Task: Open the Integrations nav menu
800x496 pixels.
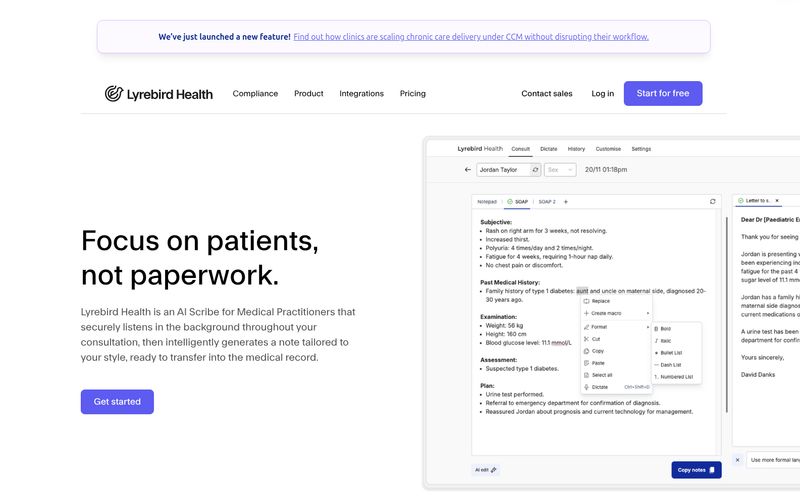Action: (x=361, y=93)
